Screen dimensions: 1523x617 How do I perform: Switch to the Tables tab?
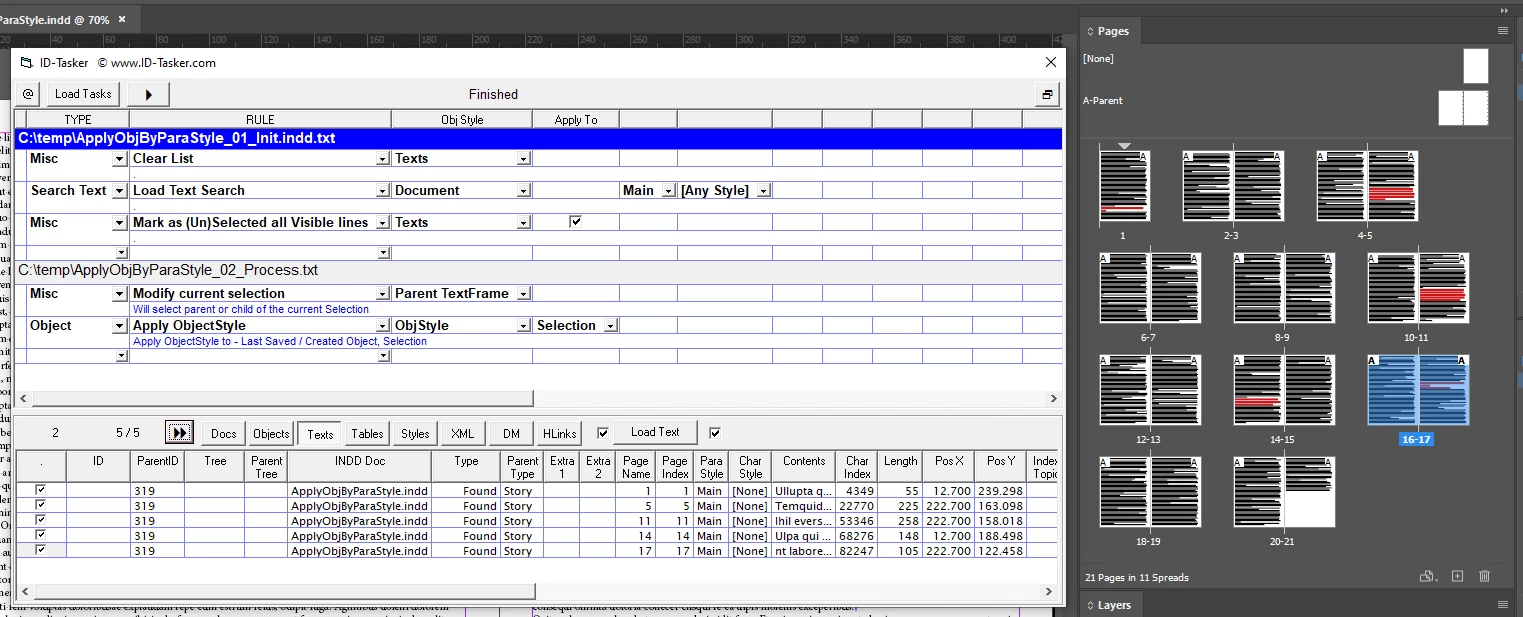pyautogui.click(x=367, y=433)
